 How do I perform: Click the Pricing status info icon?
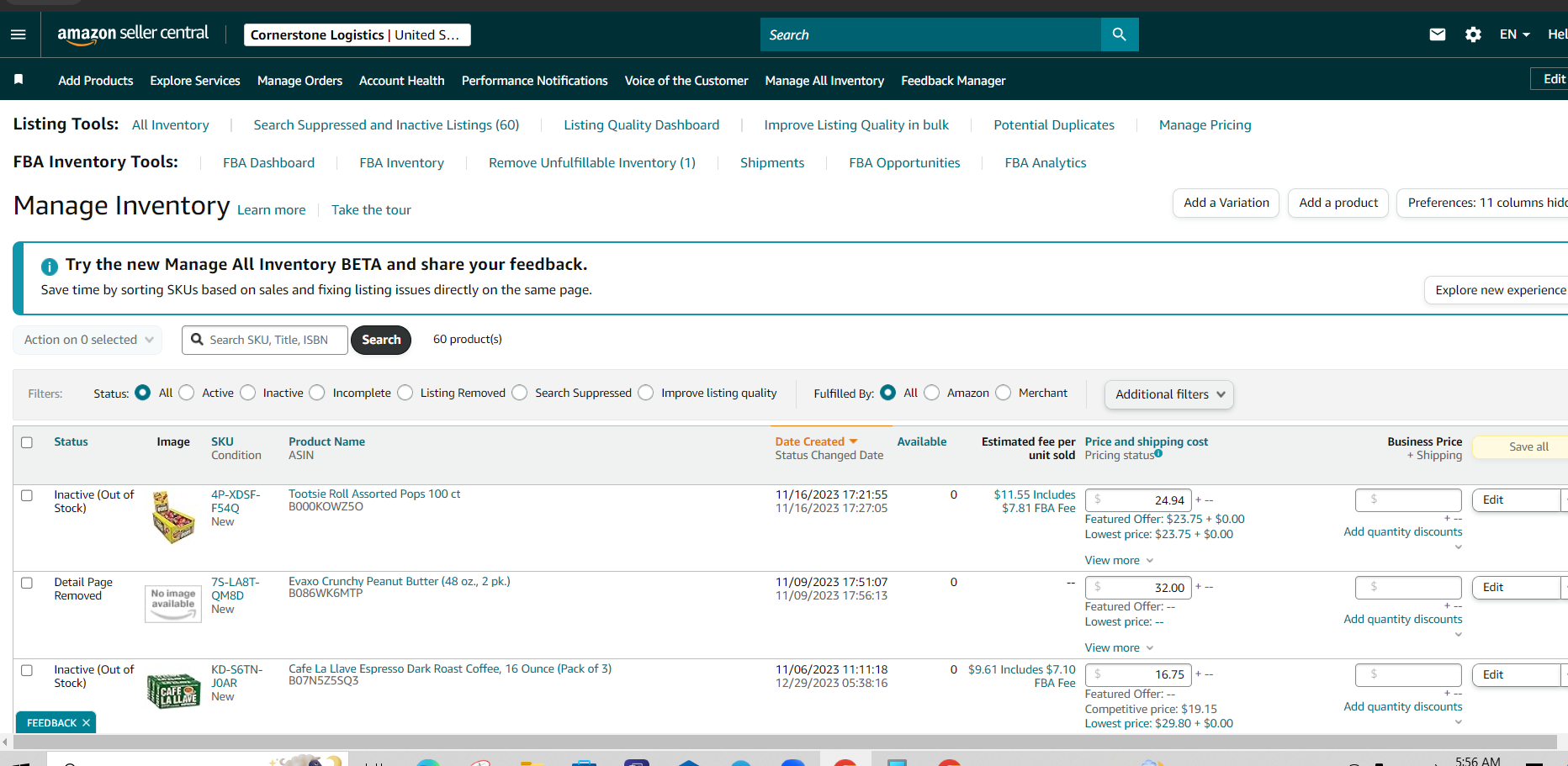click(x=1158, y=454)
